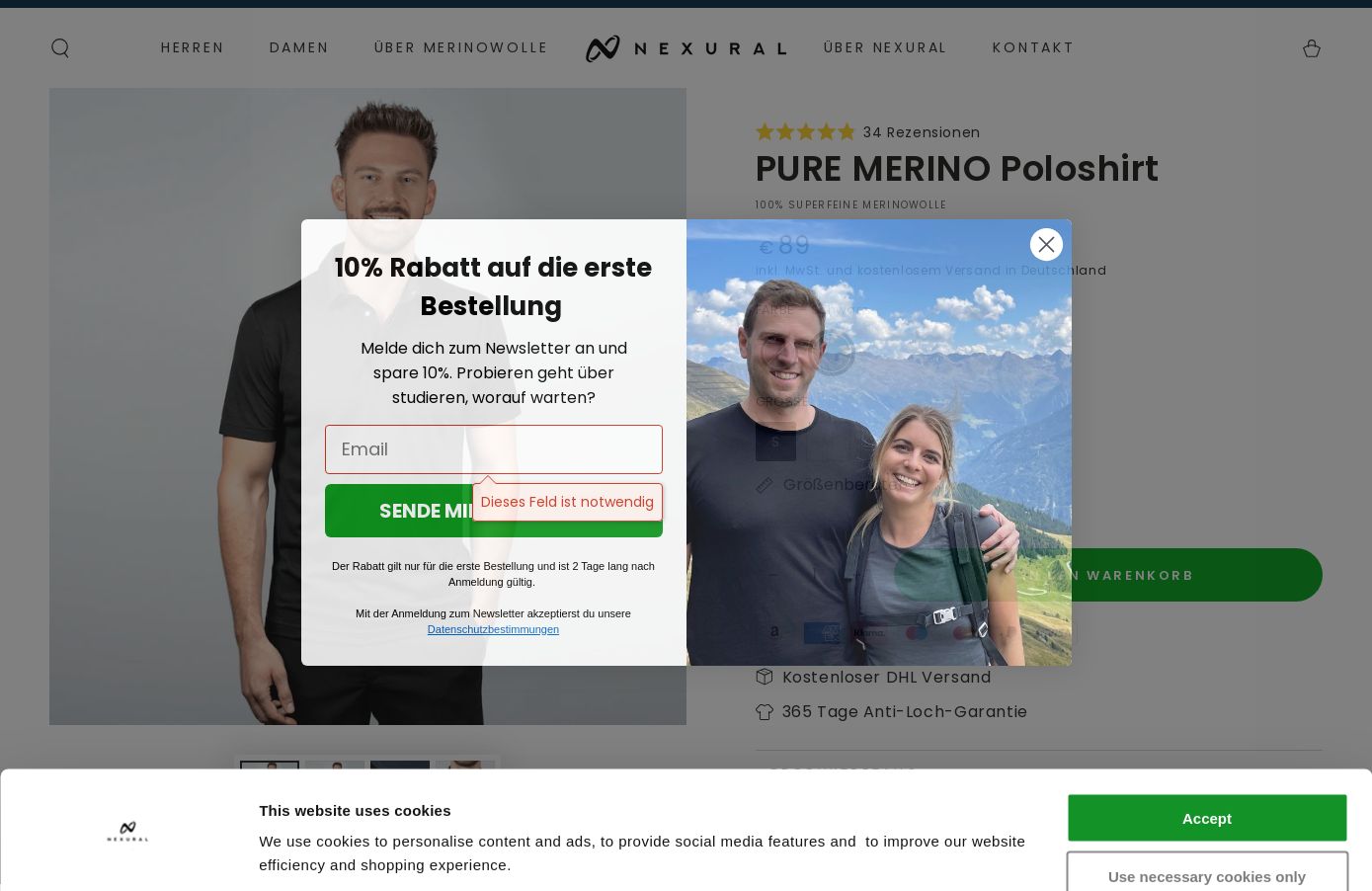The image size is (1372, 891).
Task: Click the shirt icon beside Anti-Loch-Garantie
Action: click(x=764, y=711)
